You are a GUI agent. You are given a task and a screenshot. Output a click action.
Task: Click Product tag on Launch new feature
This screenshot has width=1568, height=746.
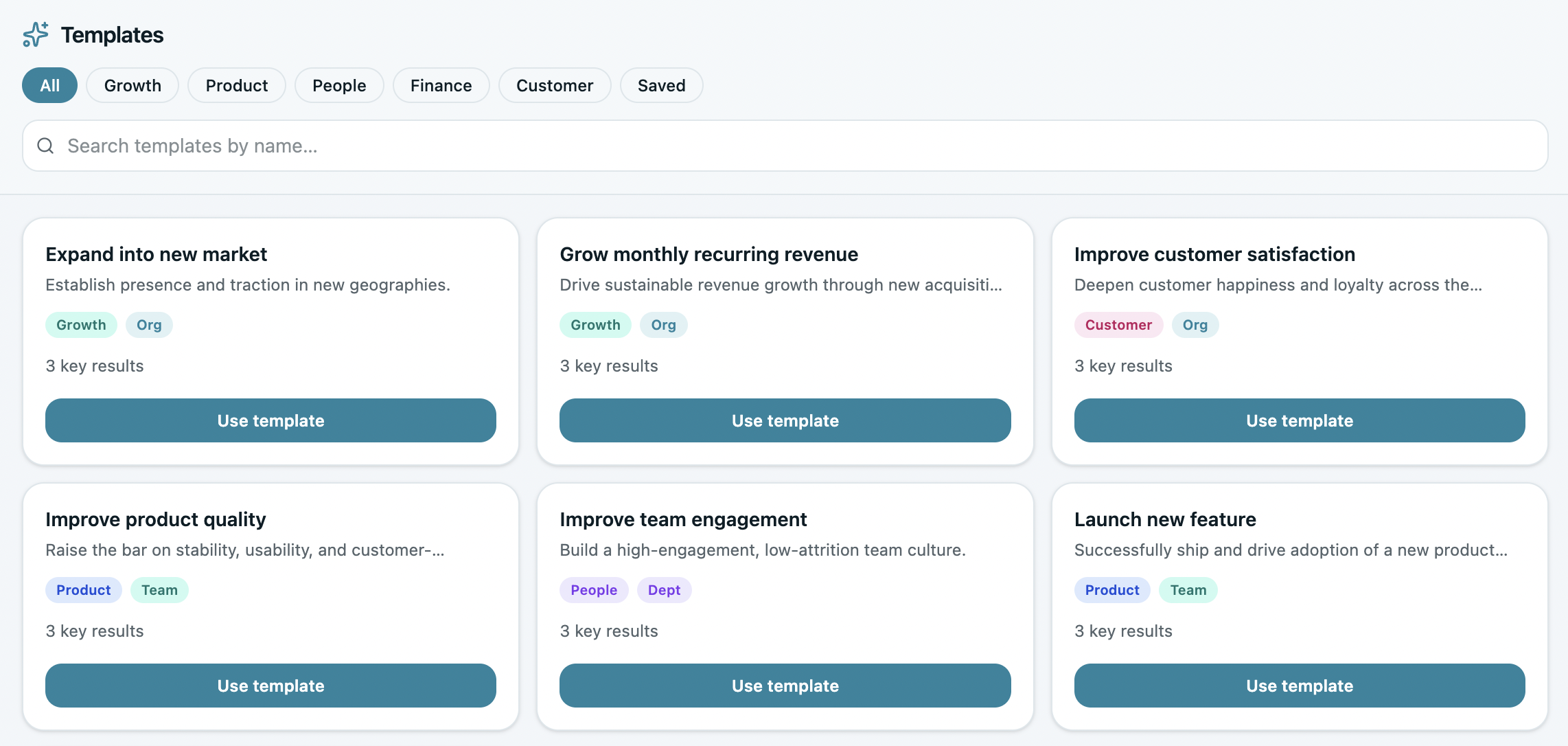(x=1112, y=590)
